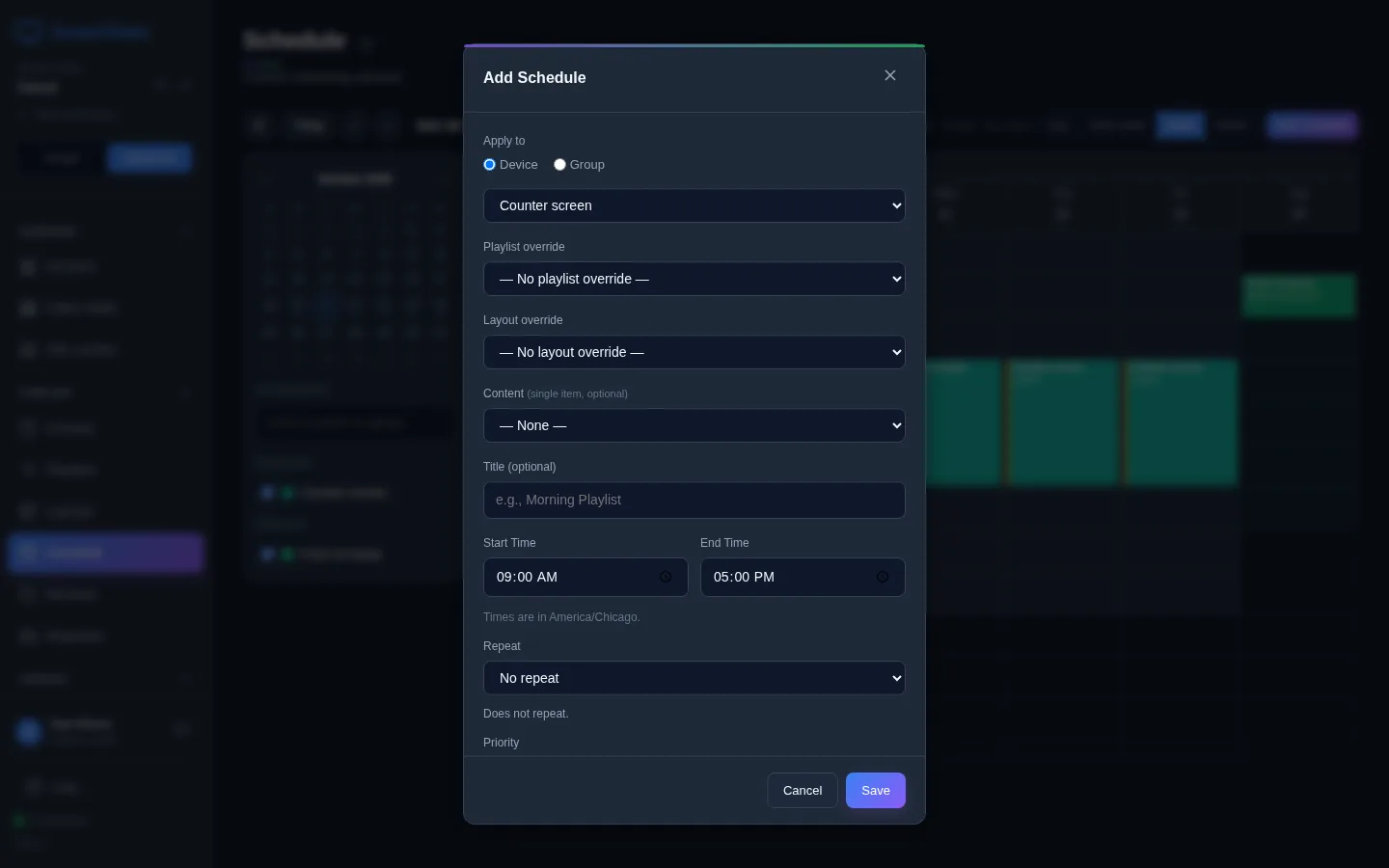Viewport: 1389px width, 868px height.
Task: Click the 05:00 PM End Time value
Action: click(744, 577)
